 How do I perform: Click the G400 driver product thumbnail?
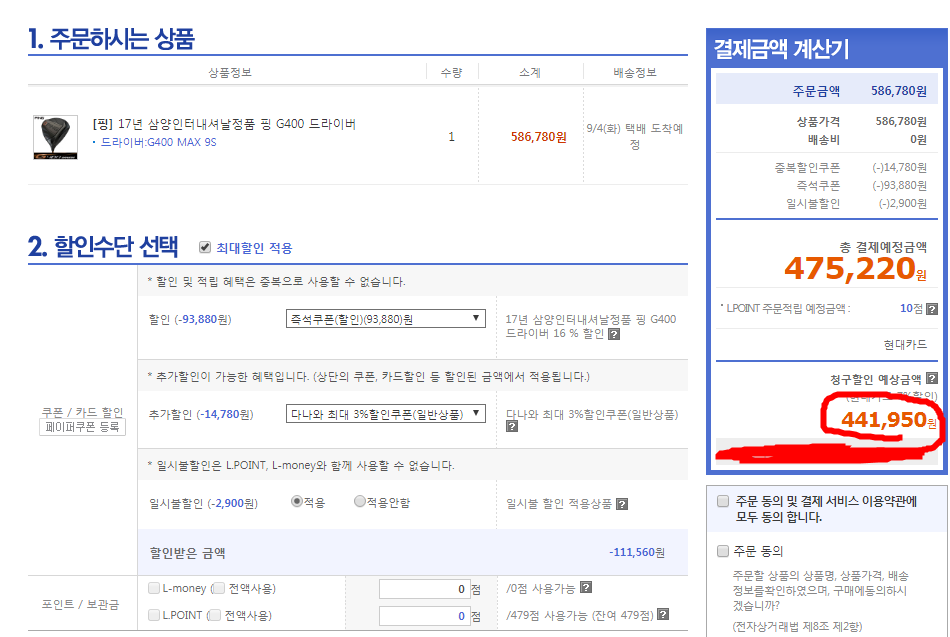pyautogui.click(x=54, y=137)
